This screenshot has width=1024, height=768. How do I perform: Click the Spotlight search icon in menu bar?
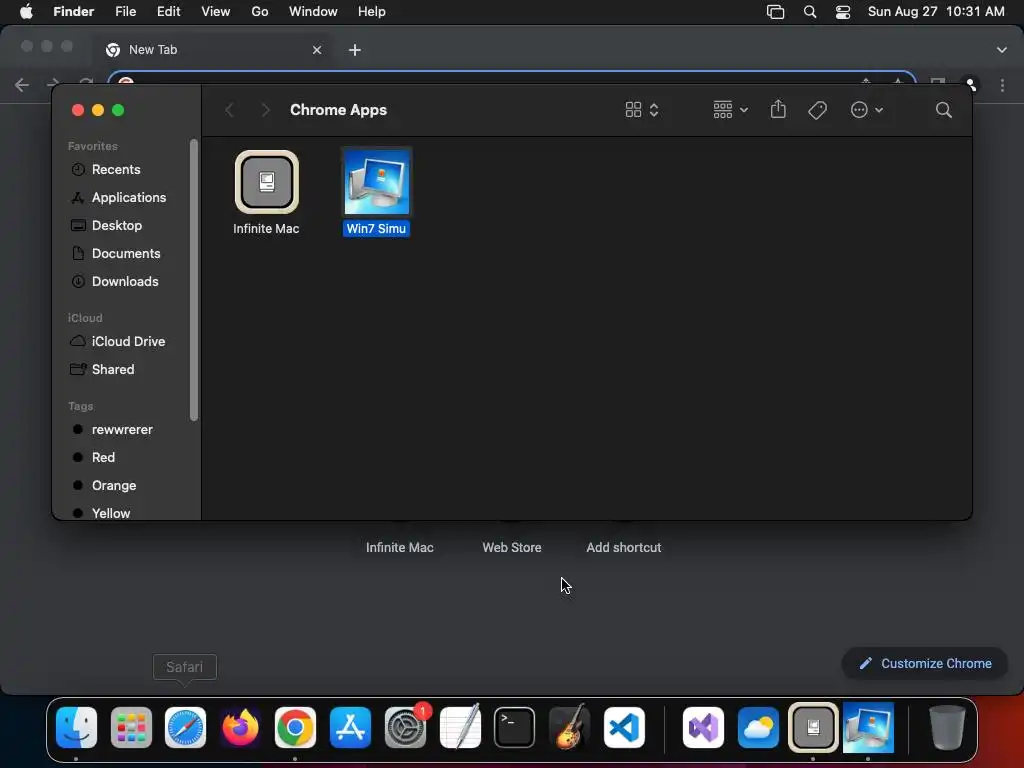coord(810,12)
